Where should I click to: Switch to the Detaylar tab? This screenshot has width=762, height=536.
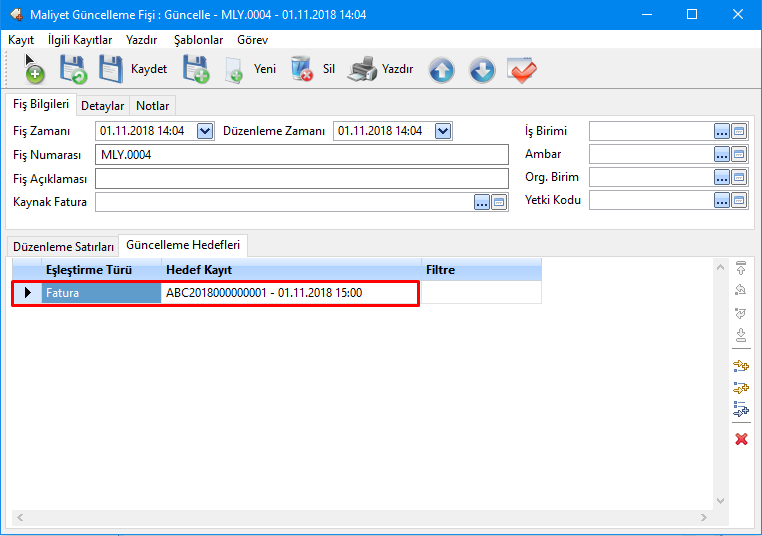(102, 105)
